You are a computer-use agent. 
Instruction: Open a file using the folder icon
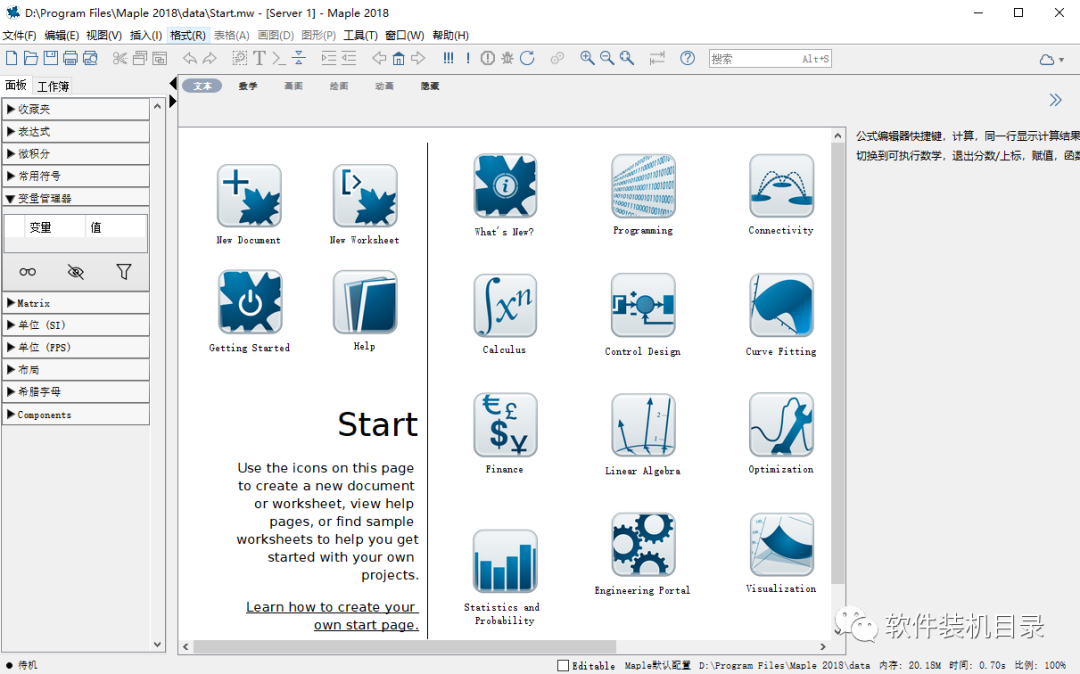(31, 59)
